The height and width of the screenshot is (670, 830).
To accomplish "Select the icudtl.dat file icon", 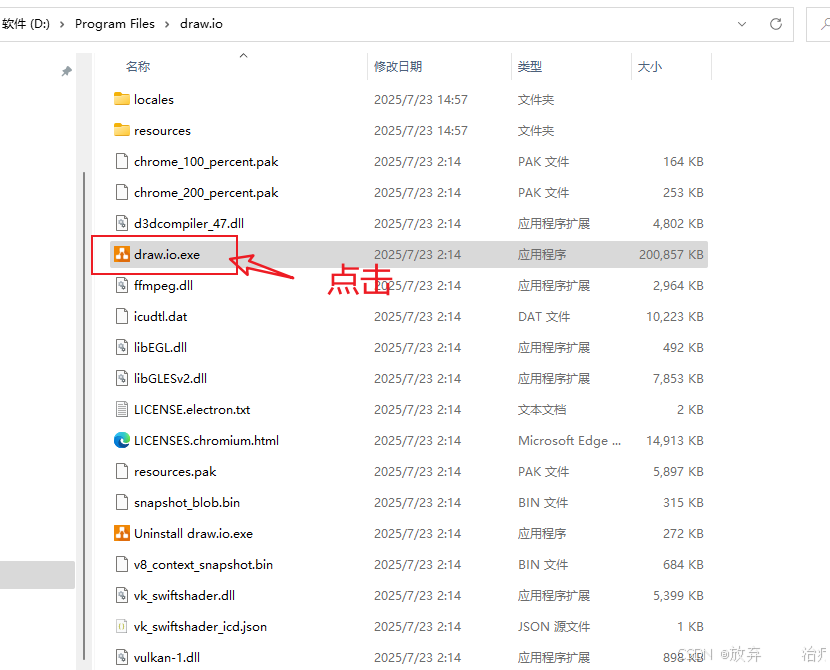I will 122,316.
